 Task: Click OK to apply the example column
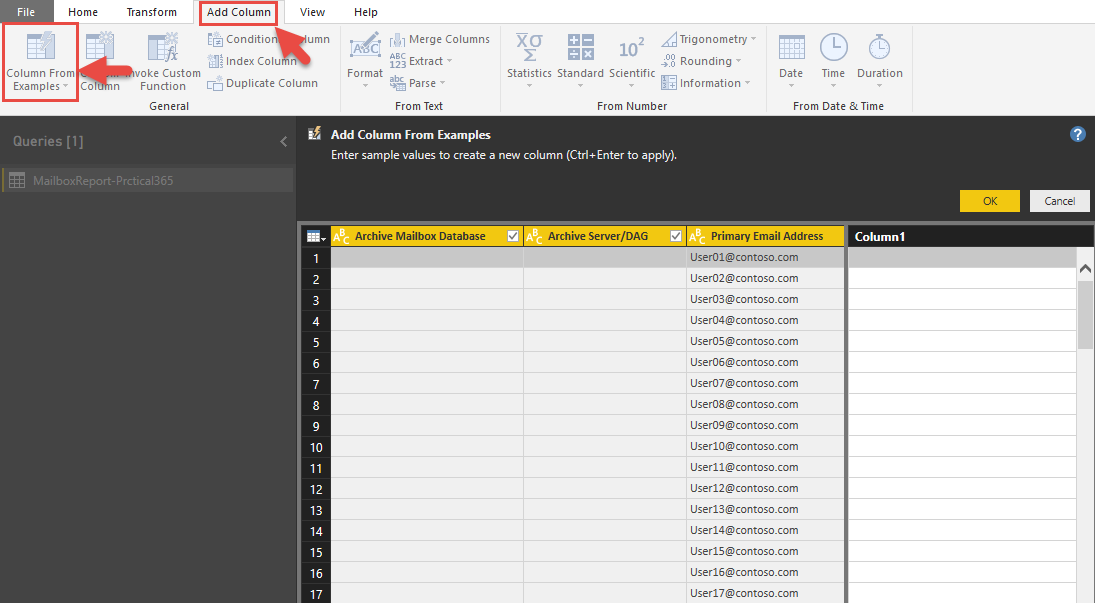click(x=988, y=200)
